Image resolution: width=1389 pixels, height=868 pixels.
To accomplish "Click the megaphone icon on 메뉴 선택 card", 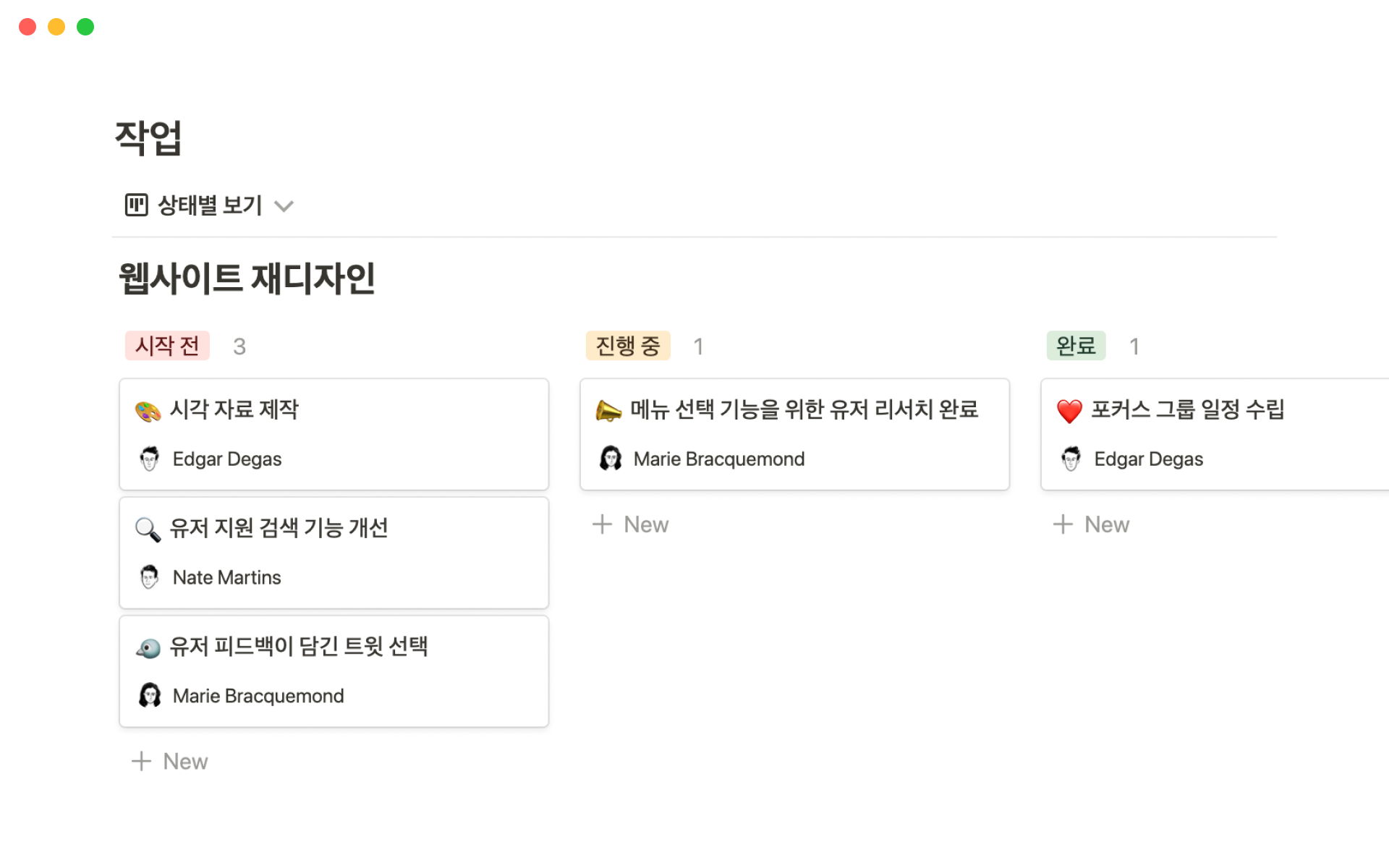I will click(608, 411).
